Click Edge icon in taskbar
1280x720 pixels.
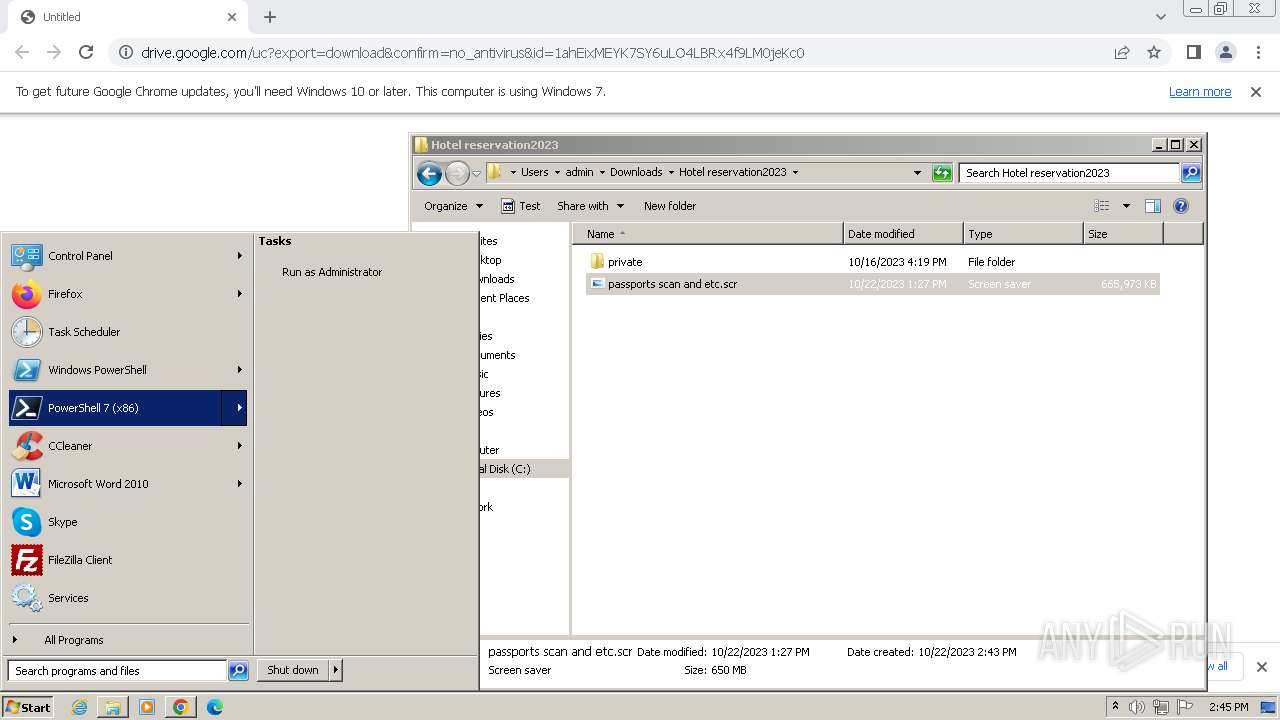coord(215,707)
